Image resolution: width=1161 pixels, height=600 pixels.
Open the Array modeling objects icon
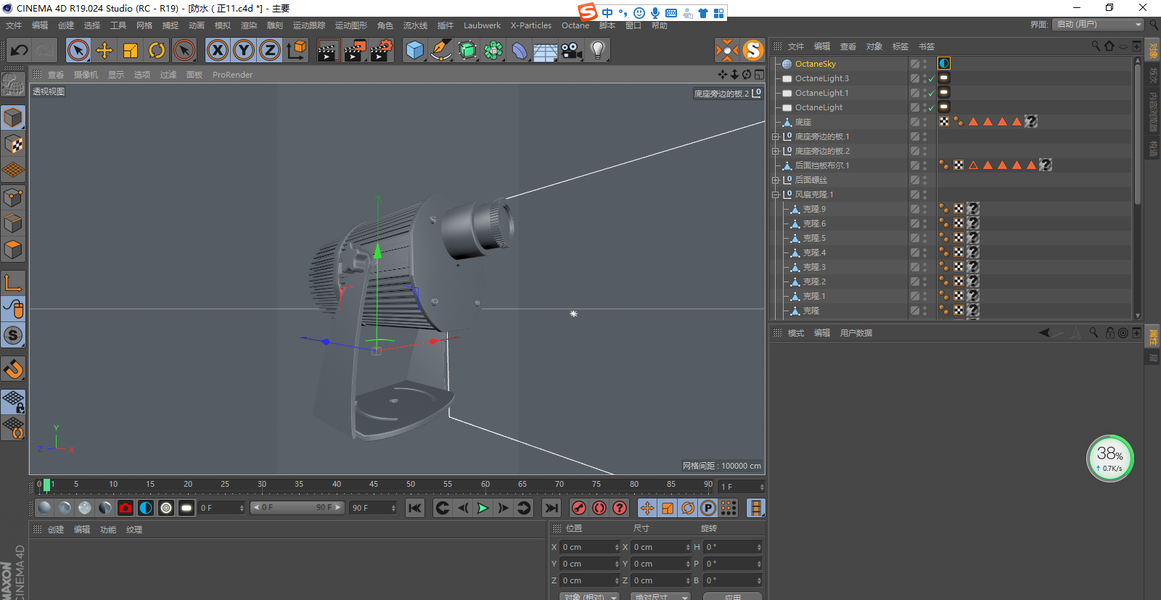tap(493, 50)
